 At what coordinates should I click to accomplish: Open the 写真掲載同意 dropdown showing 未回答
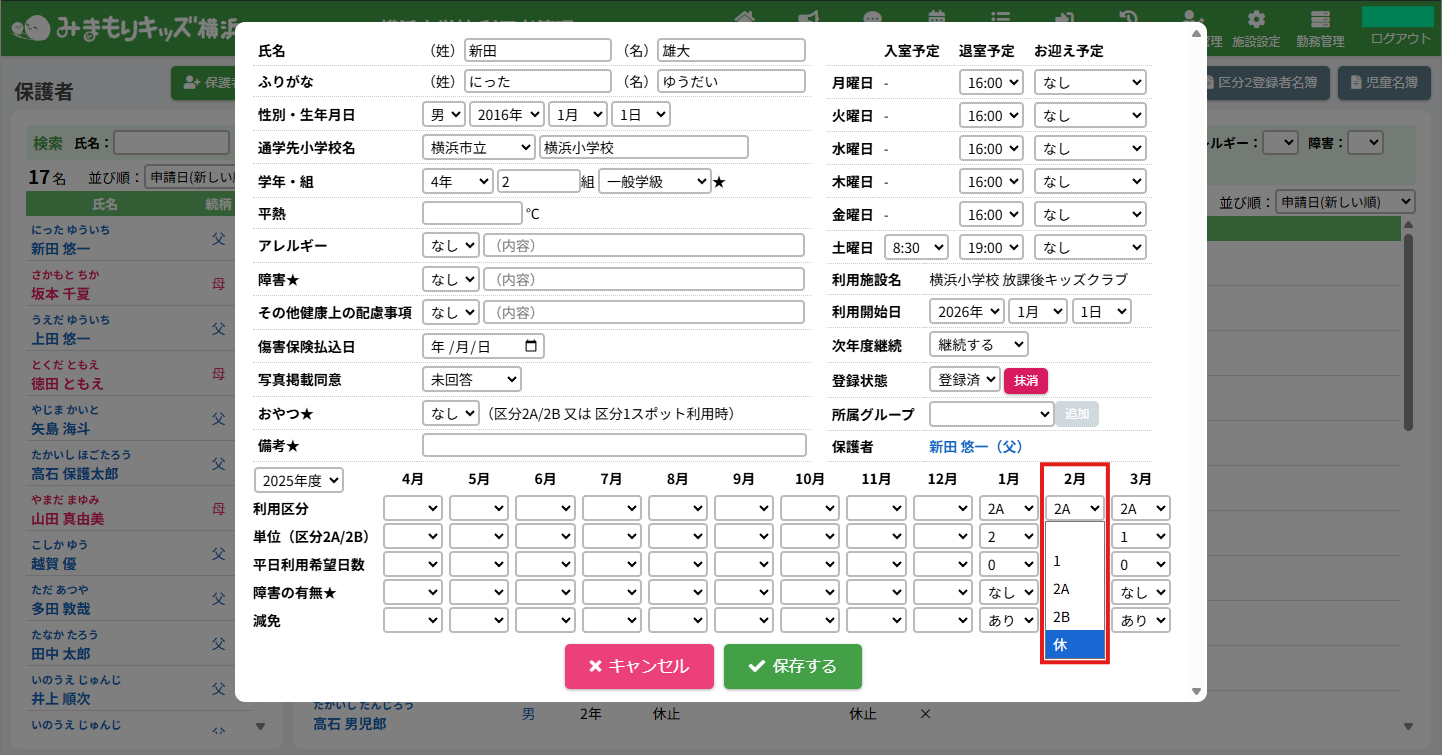pos(471,379)
